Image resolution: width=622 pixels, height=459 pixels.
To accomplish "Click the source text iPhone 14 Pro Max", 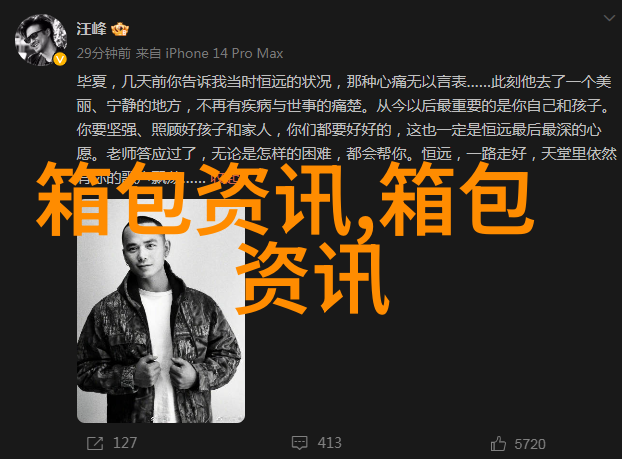I will (224, 53).
